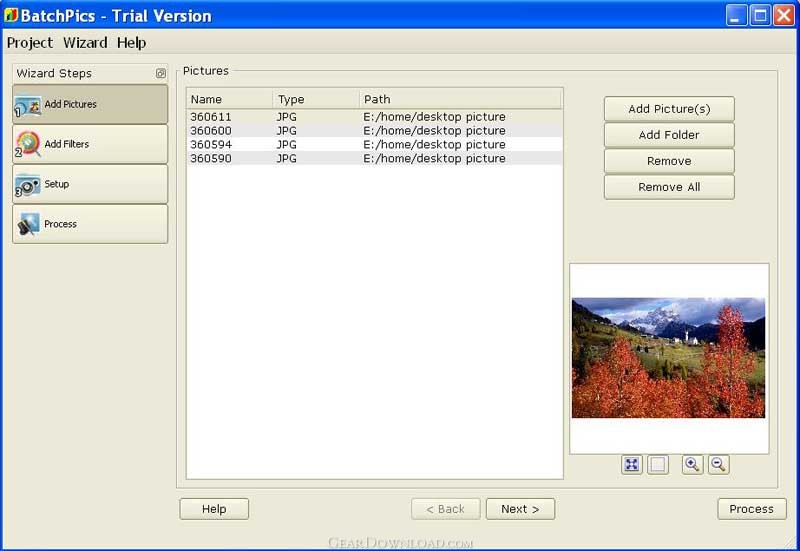Click the Add Folder button
Screen dimensions: 800x551
click(x=669, y=135)
